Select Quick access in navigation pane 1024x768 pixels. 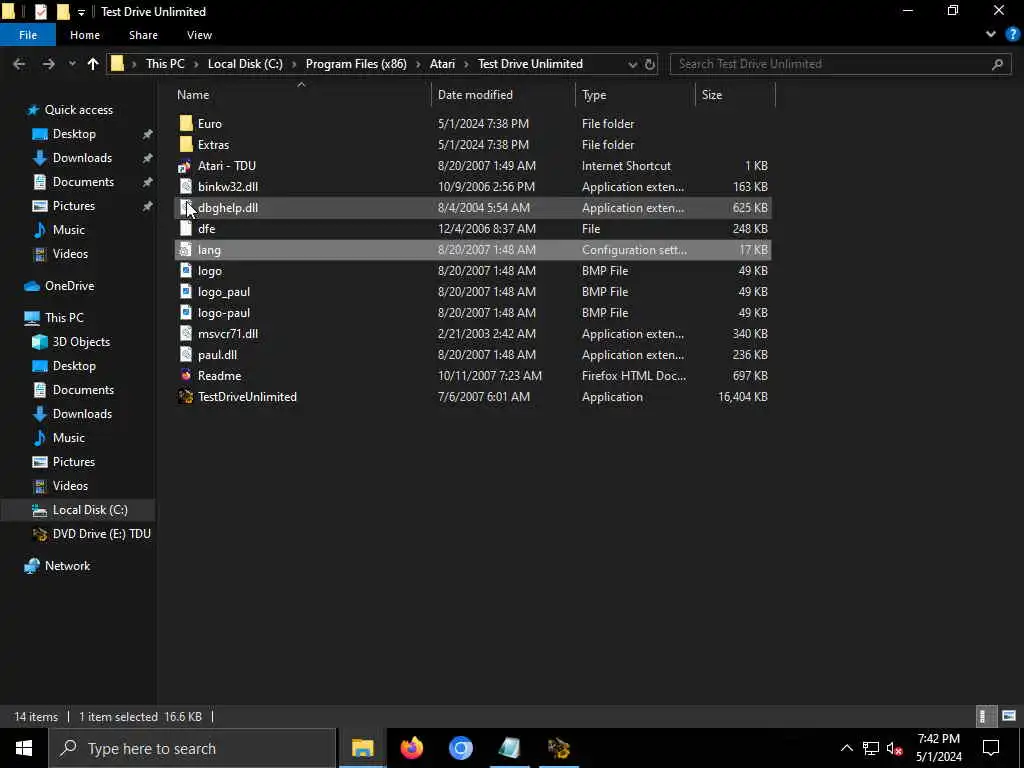point(78,110)
